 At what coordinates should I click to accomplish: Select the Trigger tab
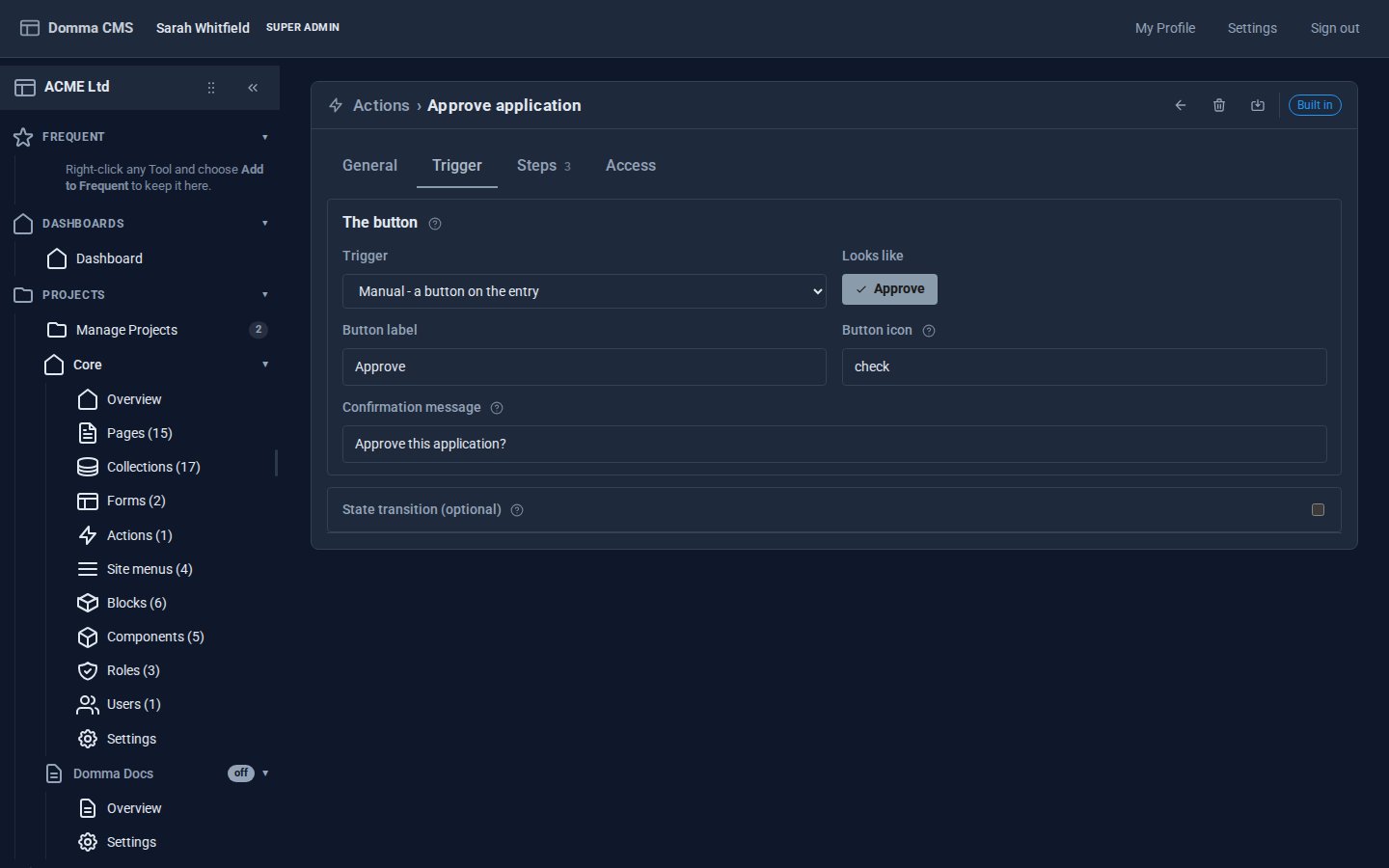click(457, 166)
